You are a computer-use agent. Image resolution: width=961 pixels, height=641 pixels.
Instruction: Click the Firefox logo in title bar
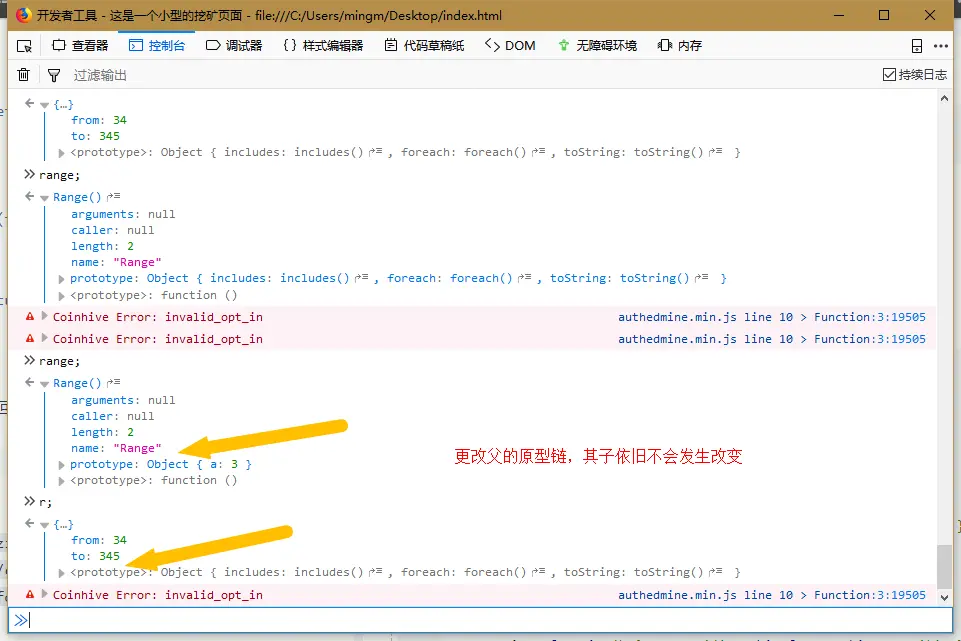pyautogui.click(x=23, y=15)
